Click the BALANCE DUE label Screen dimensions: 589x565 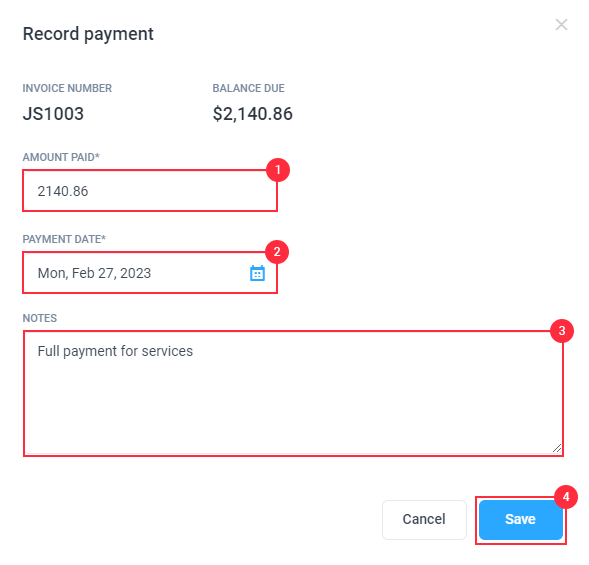click(249, 88)
